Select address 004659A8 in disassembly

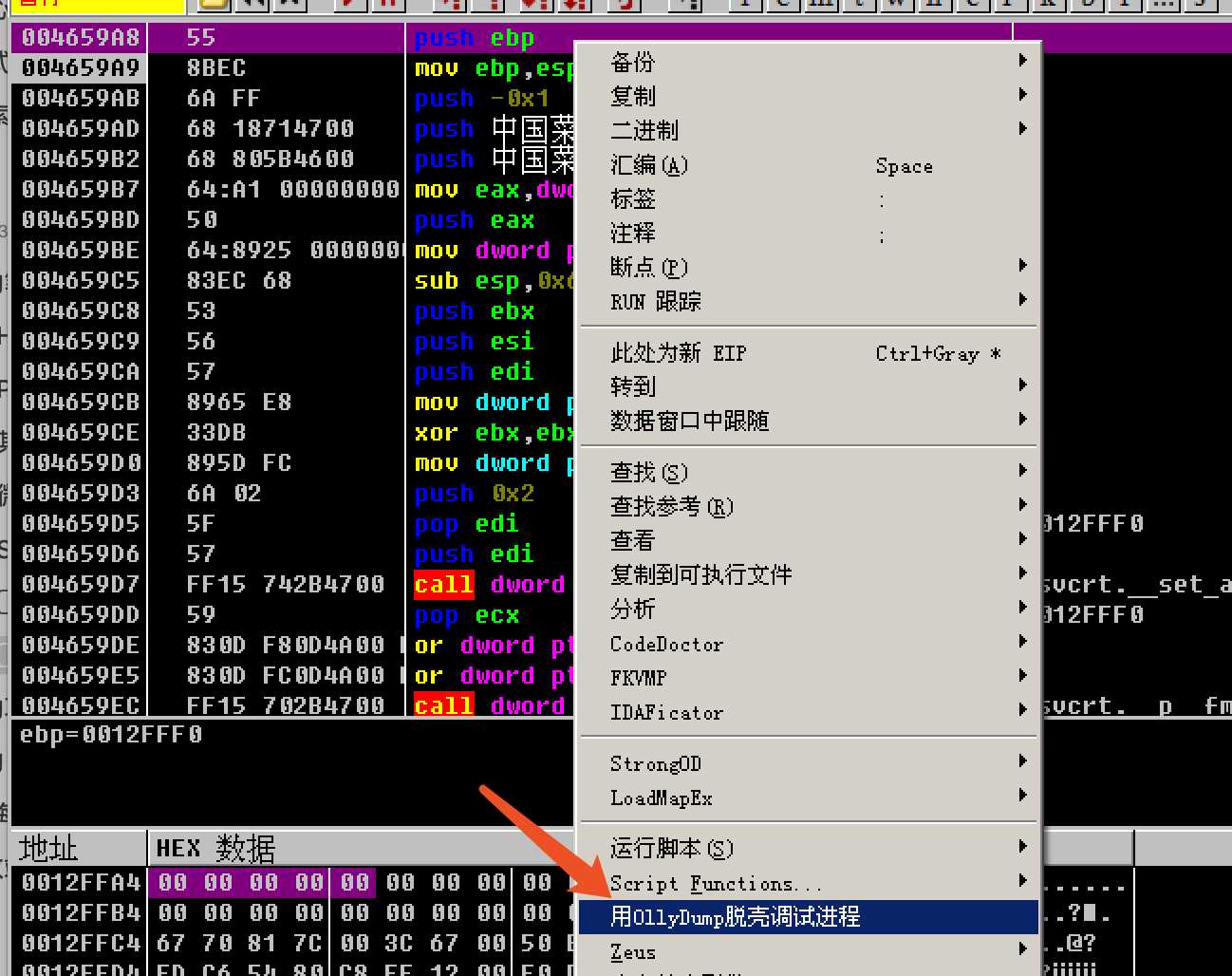pos(81,38)
